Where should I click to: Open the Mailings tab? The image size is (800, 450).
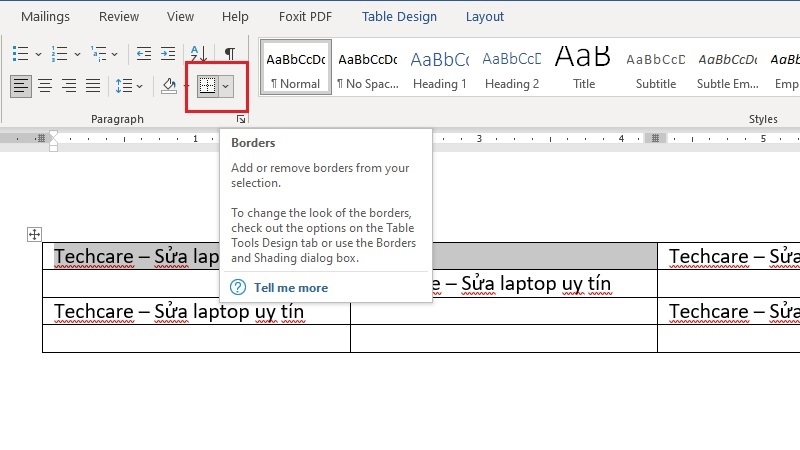(x=45, y=16)
